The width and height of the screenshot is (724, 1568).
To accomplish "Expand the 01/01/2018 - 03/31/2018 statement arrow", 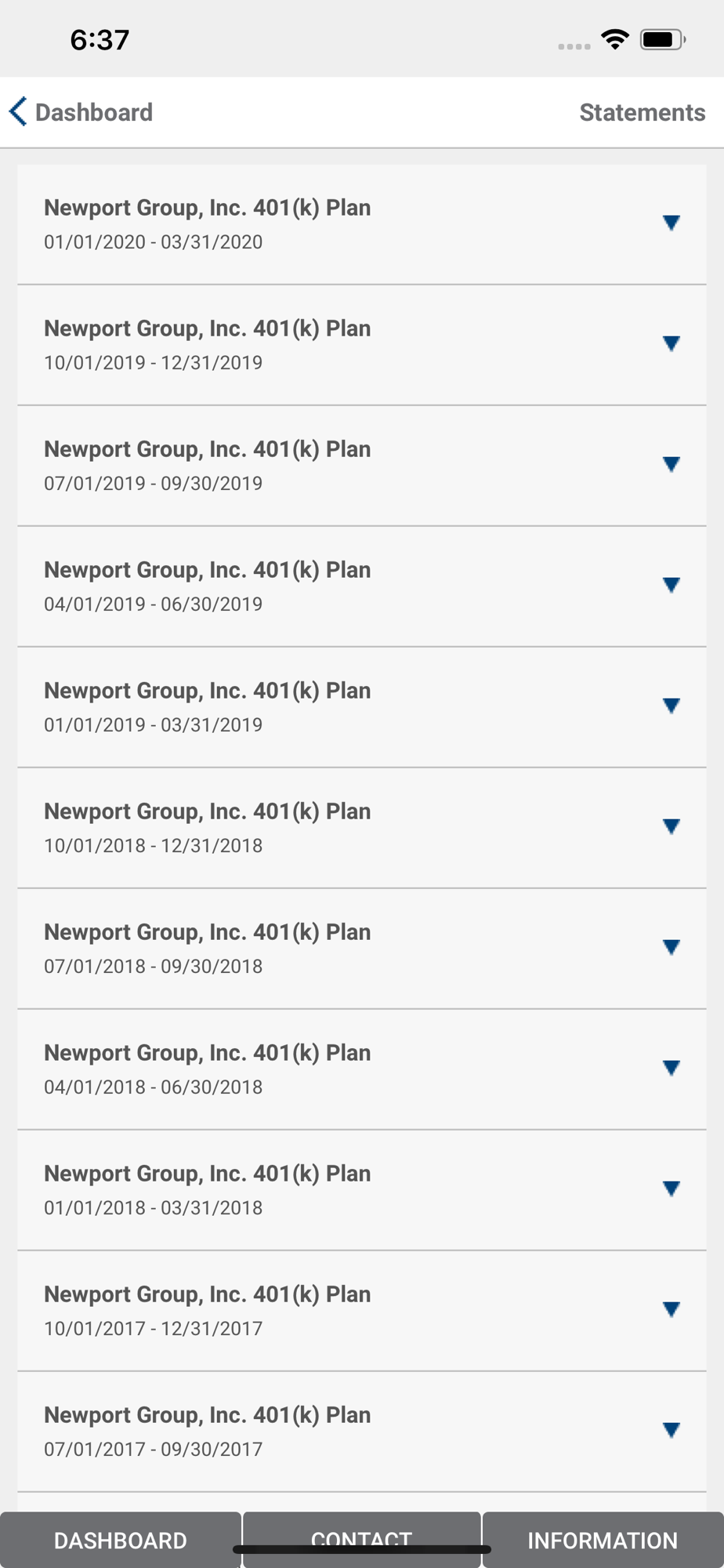I will click(671, 1189).
